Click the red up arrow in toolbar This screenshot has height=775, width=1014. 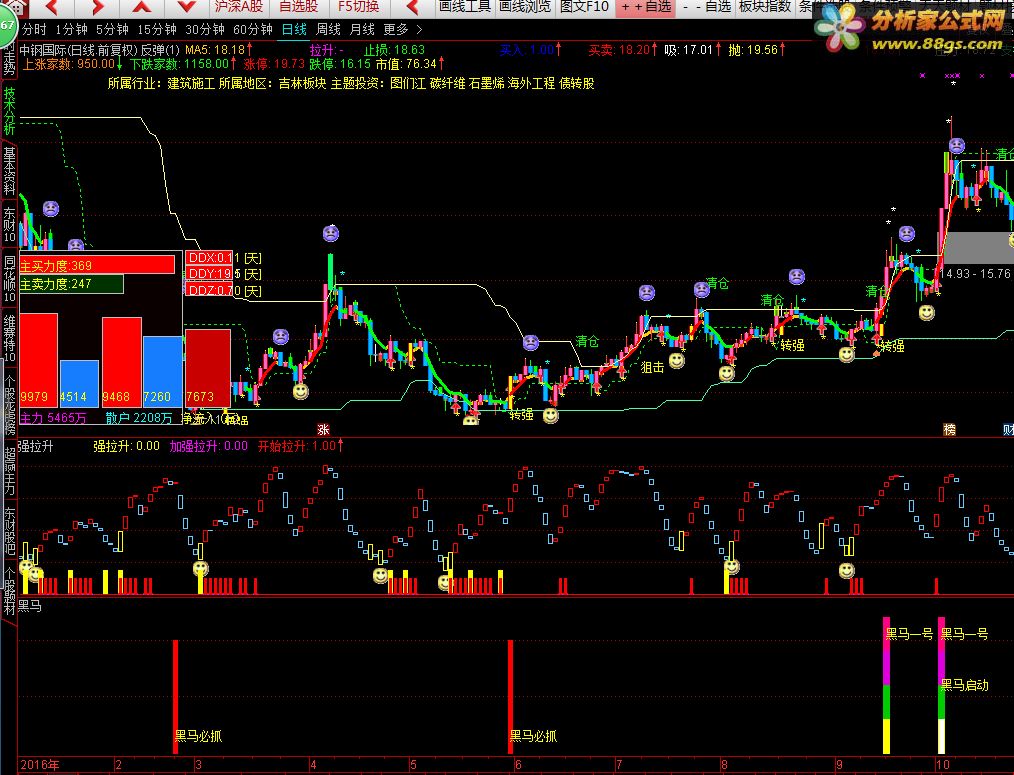[142, 8]
